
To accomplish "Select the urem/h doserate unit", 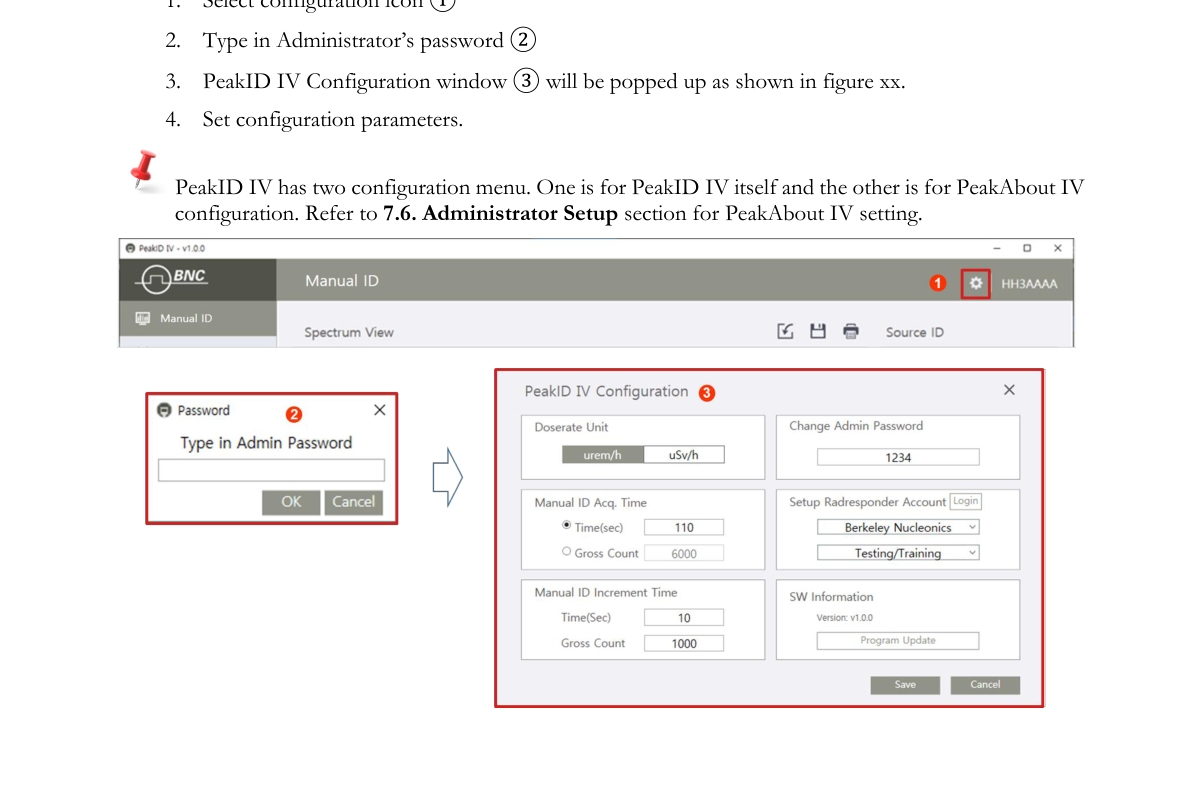I will coord(603,455).
